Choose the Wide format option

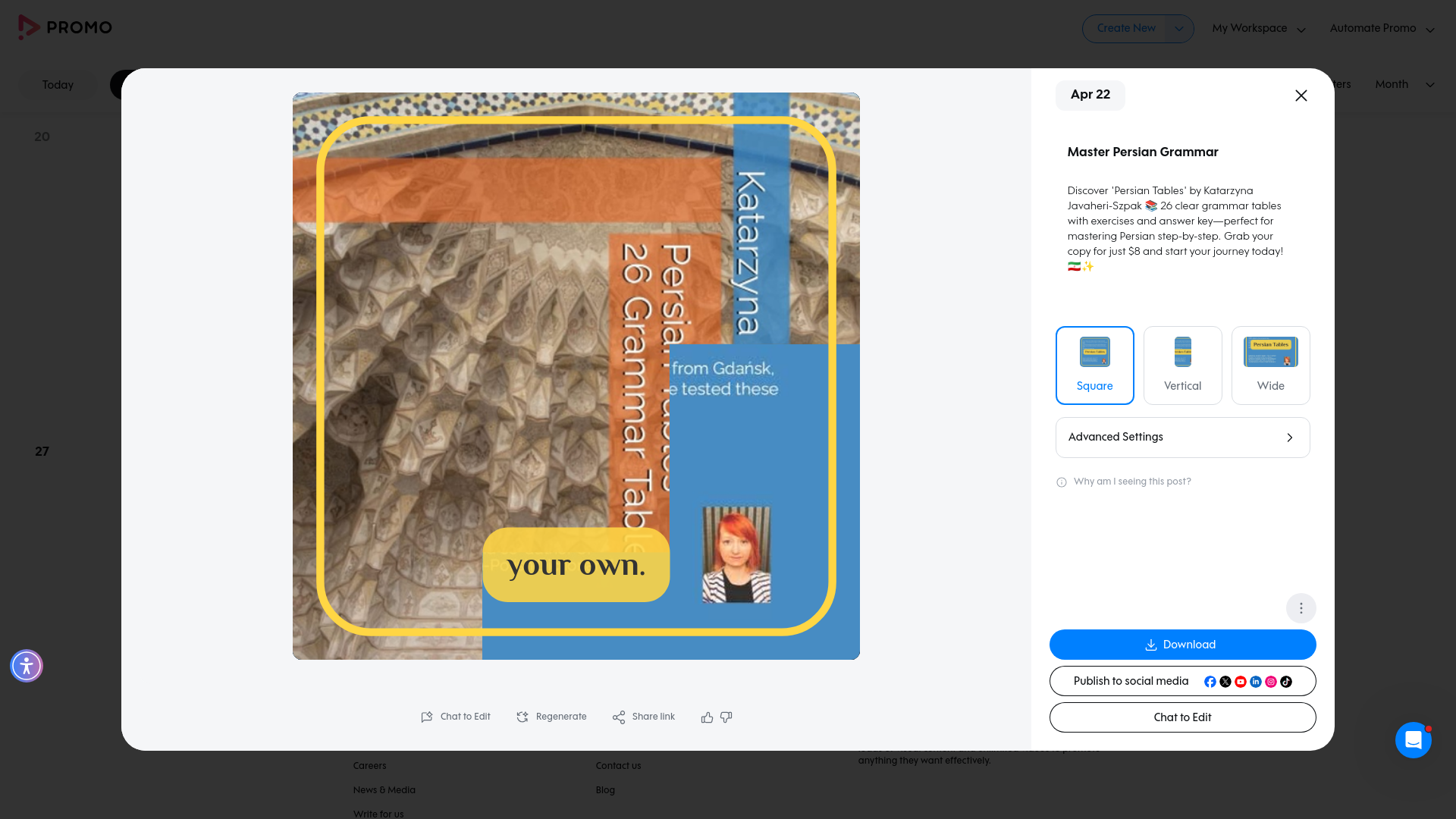(x=1270, y=365)
